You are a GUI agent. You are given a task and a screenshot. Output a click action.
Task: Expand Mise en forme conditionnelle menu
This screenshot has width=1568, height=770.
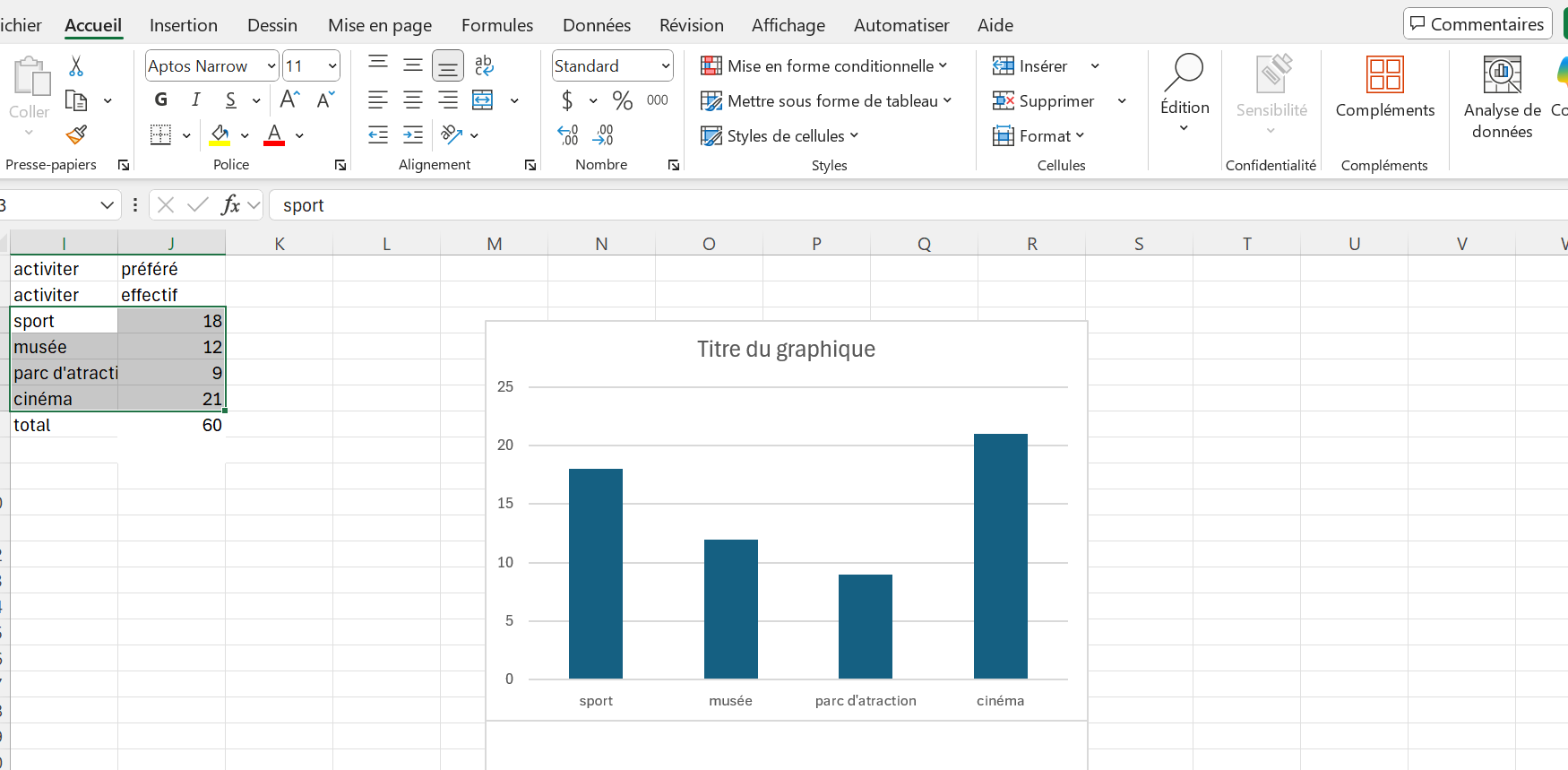824,66
